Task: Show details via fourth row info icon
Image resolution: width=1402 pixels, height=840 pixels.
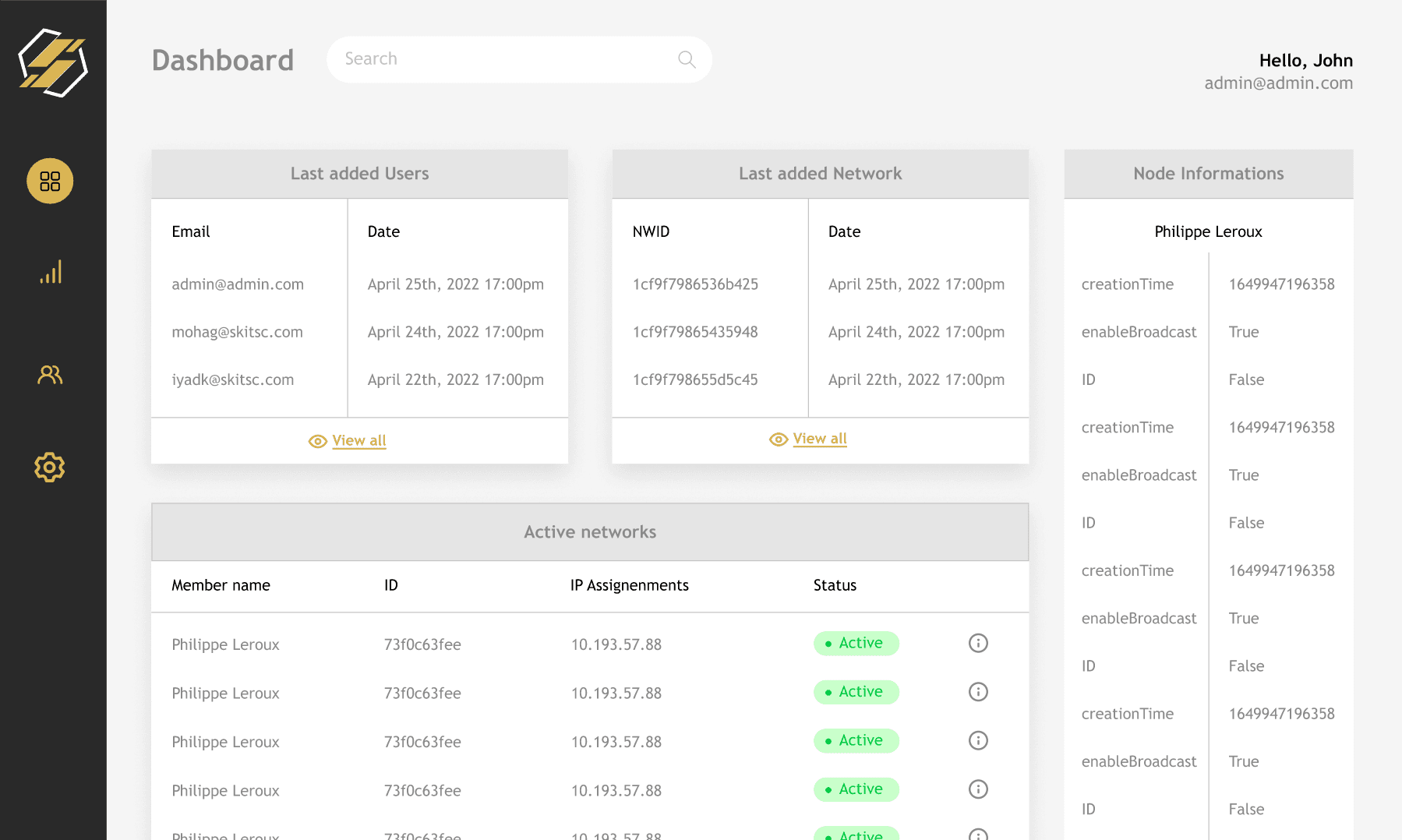Action: pos(978,789)
